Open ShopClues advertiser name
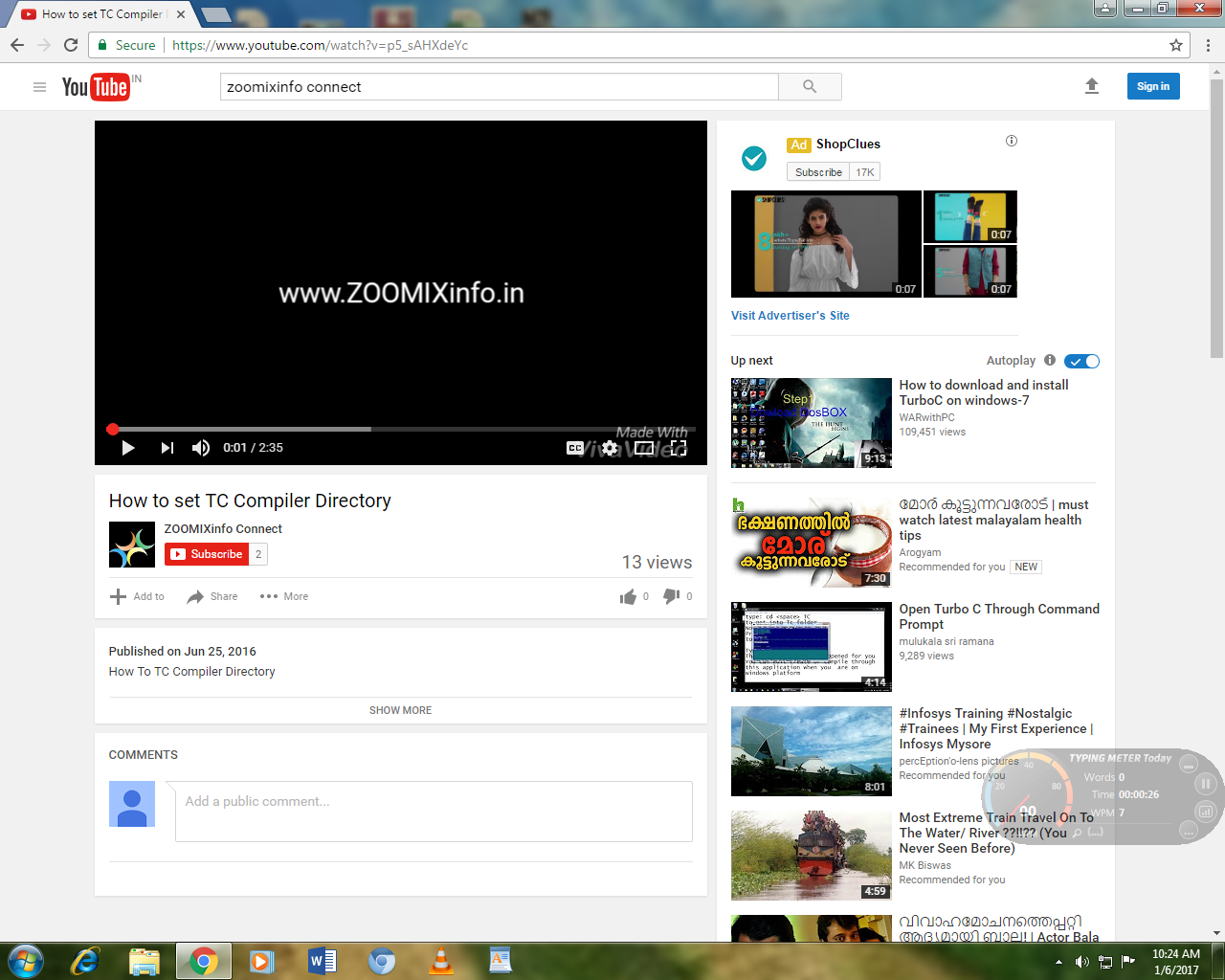Viewport: 1225px width, 980px height. (848, 144)
